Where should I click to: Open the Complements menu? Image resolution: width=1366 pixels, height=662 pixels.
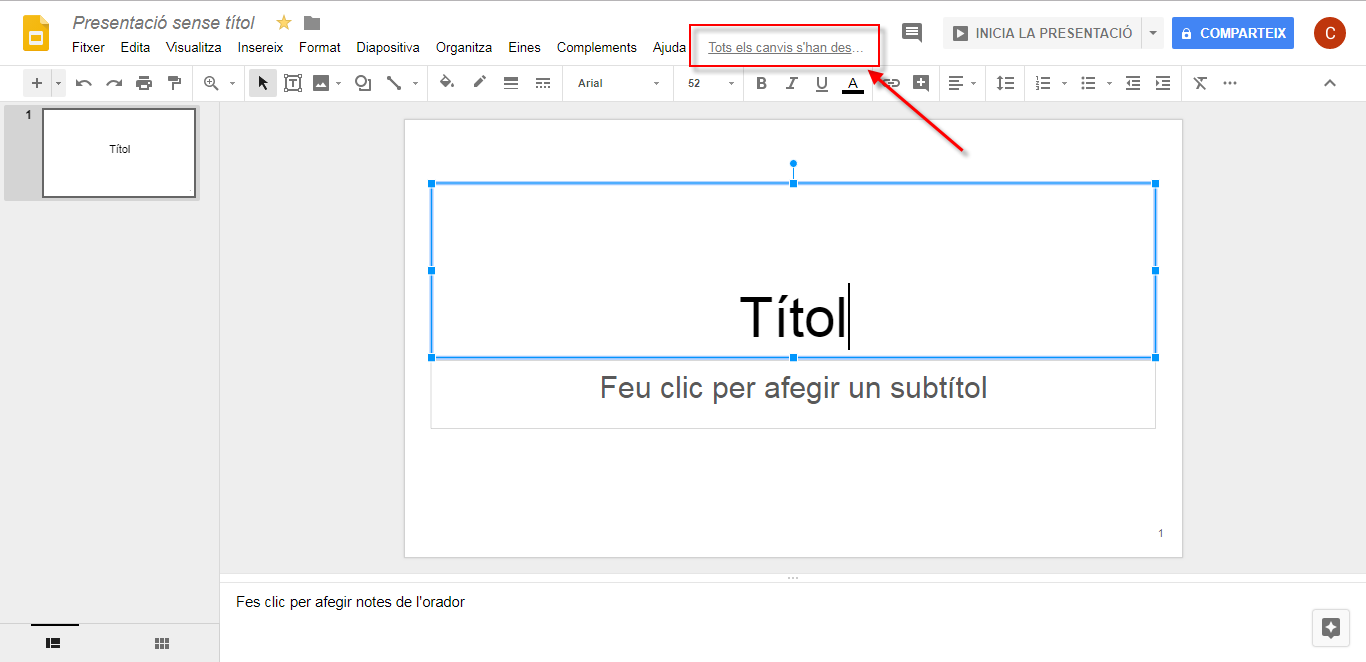click(x=597, y=47)
